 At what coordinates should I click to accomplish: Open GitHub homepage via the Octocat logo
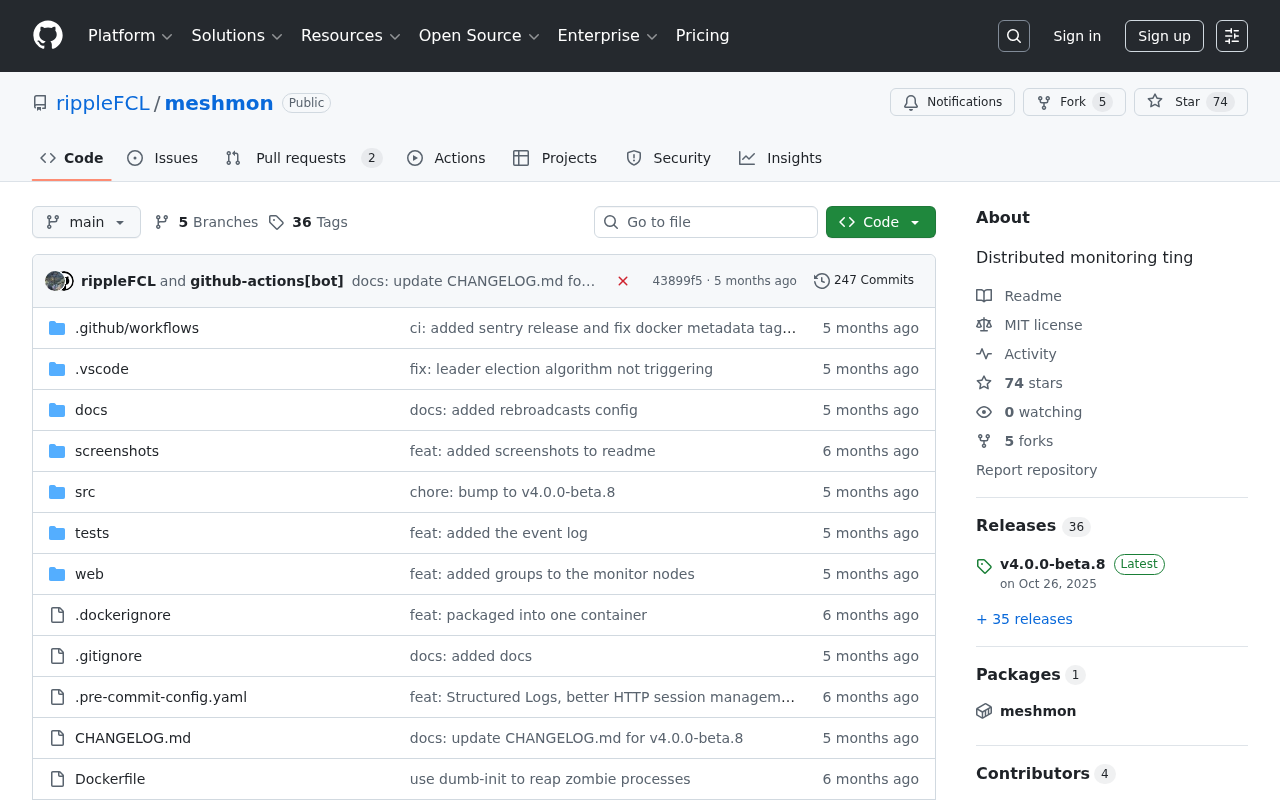(x=47, y=35)
